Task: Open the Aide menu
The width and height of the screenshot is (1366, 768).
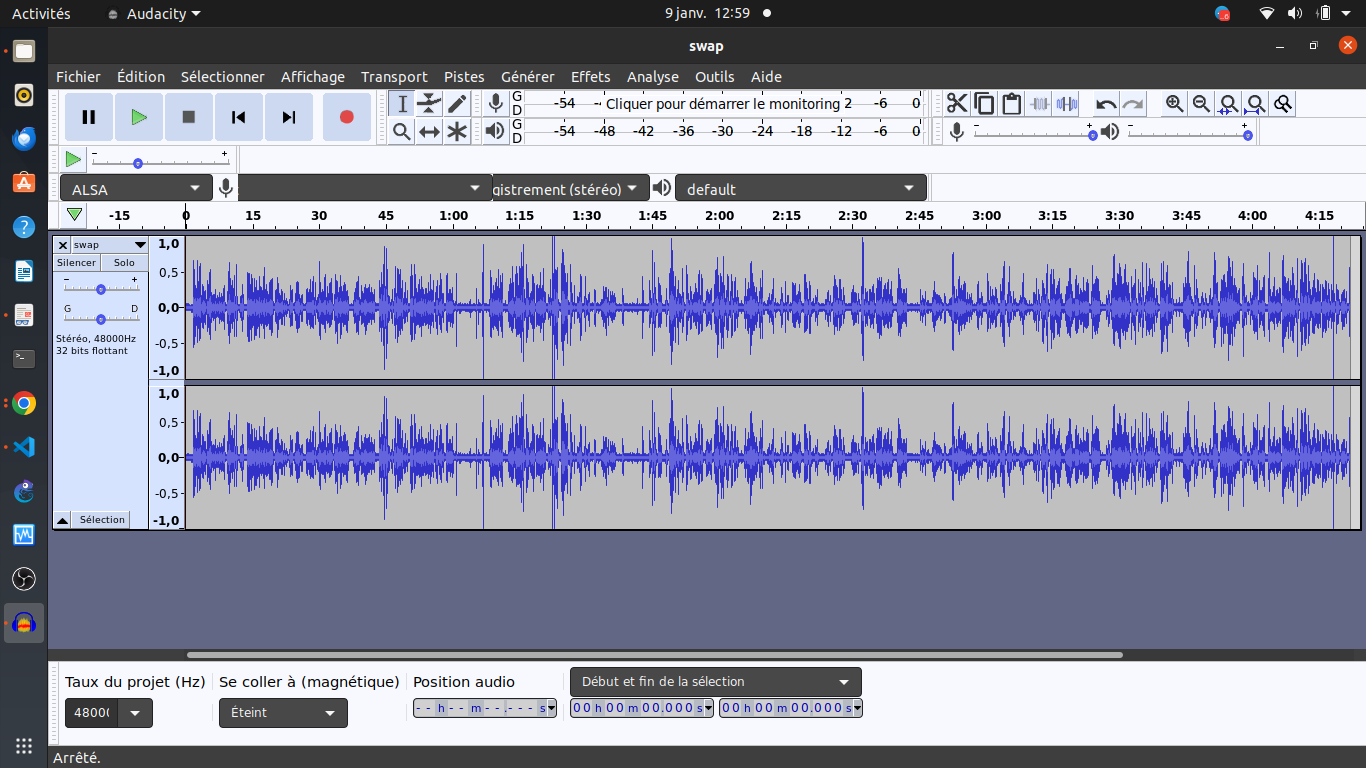Action: coord(767,77)
